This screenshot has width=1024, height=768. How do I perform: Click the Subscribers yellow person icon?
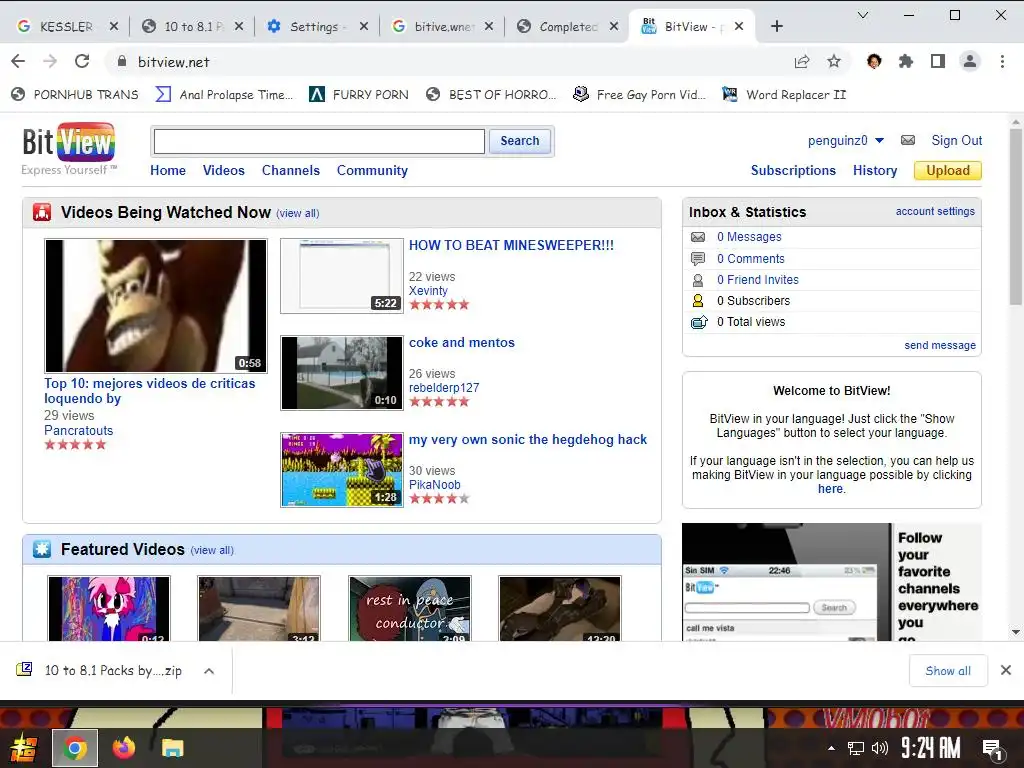click(698, 300)
